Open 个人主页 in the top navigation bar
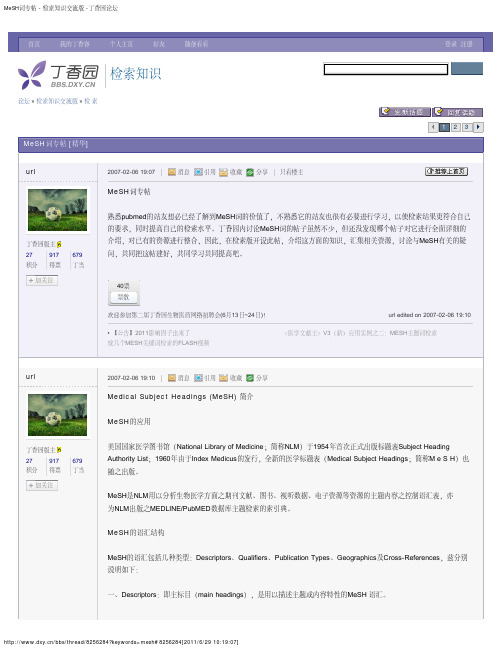This screenshot has height=649, width=502. pos(121,44)
